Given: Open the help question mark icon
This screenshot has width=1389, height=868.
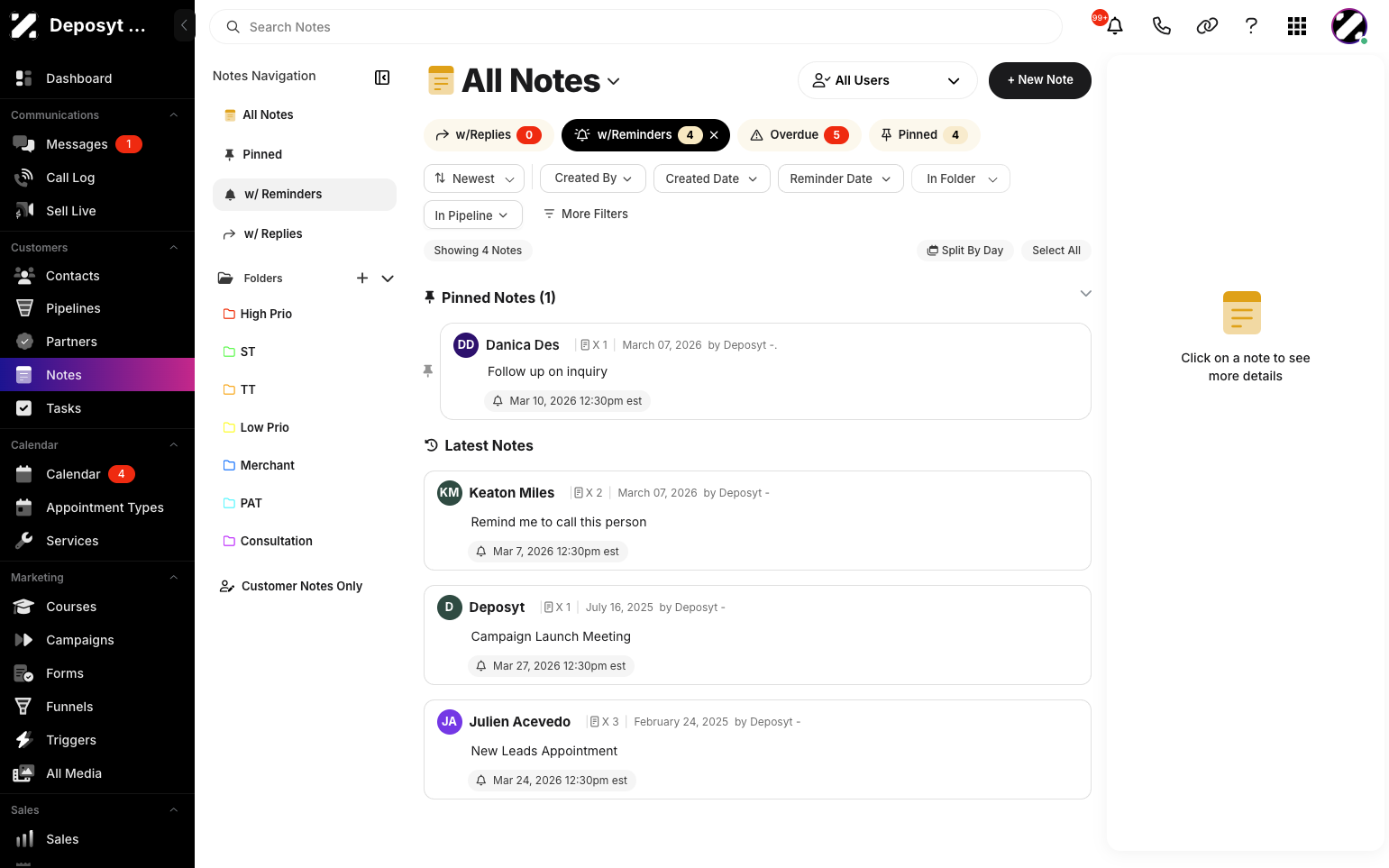Looking at the screenshot, I should pos(1251,26).
